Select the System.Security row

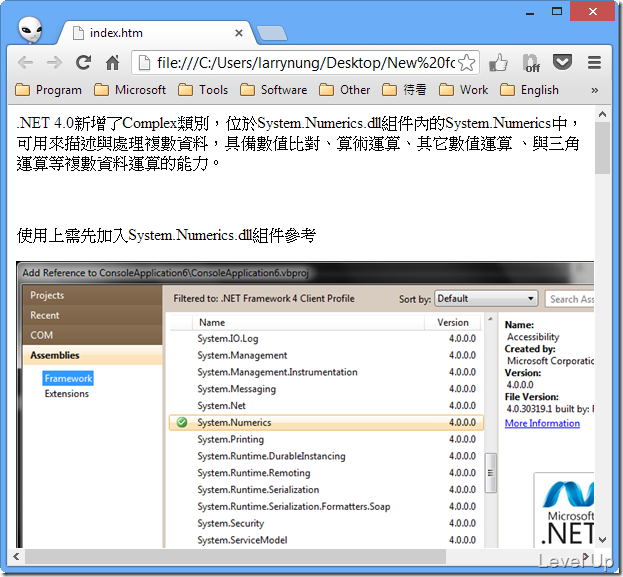pos(326,523)
